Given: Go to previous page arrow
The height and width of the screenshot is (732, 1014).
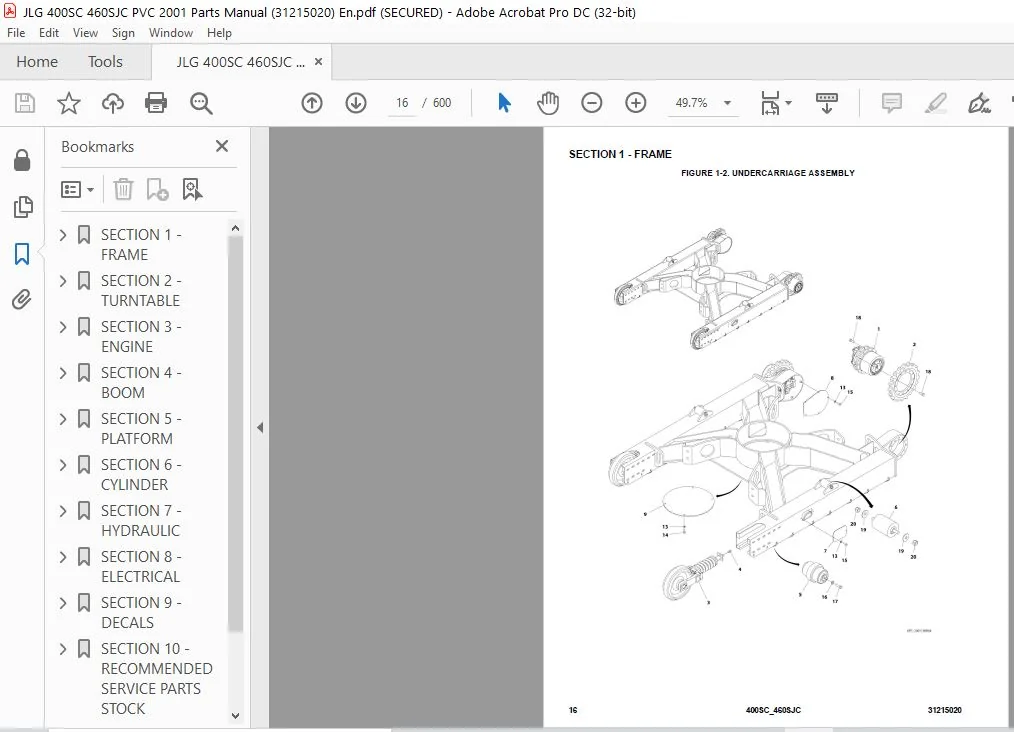Looking at the screenshot, I should [x=312, y=103].
